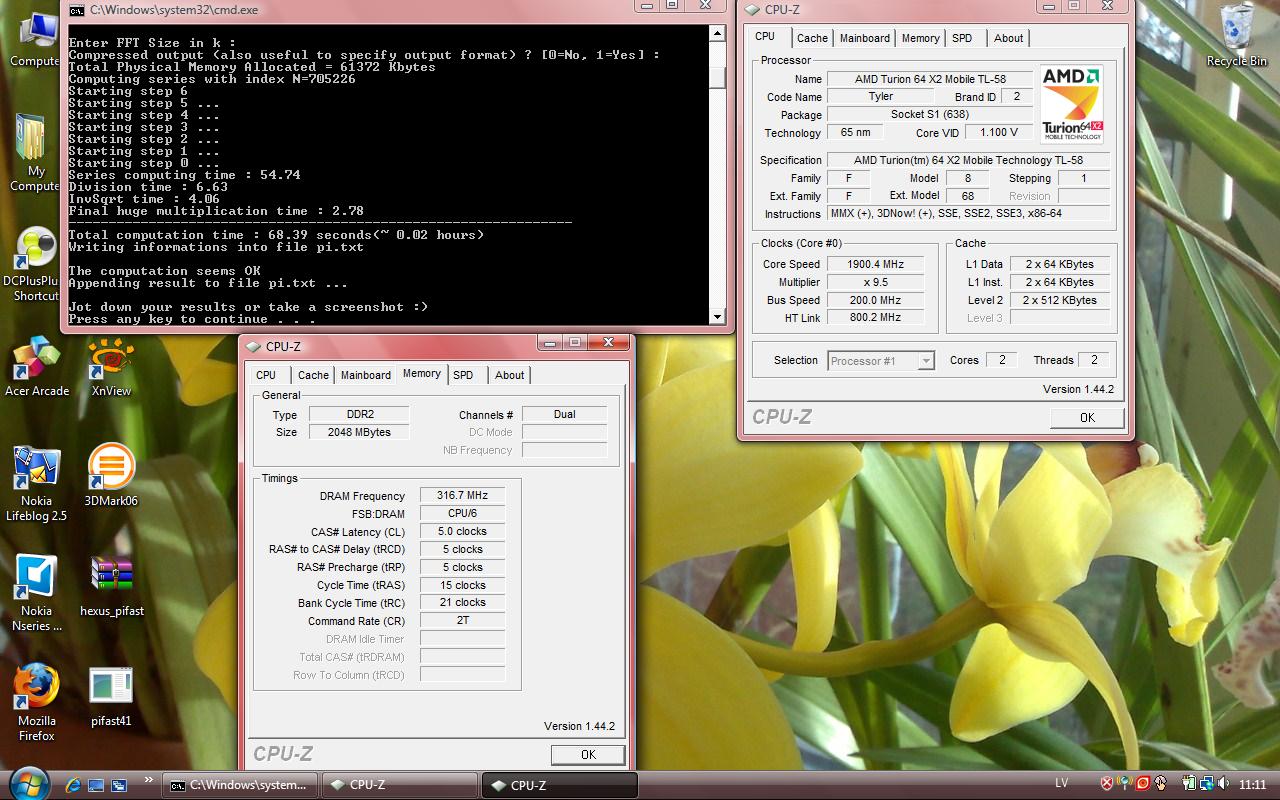Select the first CPU-Z taskbar button
This screenshot has width=1280, height=800.
399,785
